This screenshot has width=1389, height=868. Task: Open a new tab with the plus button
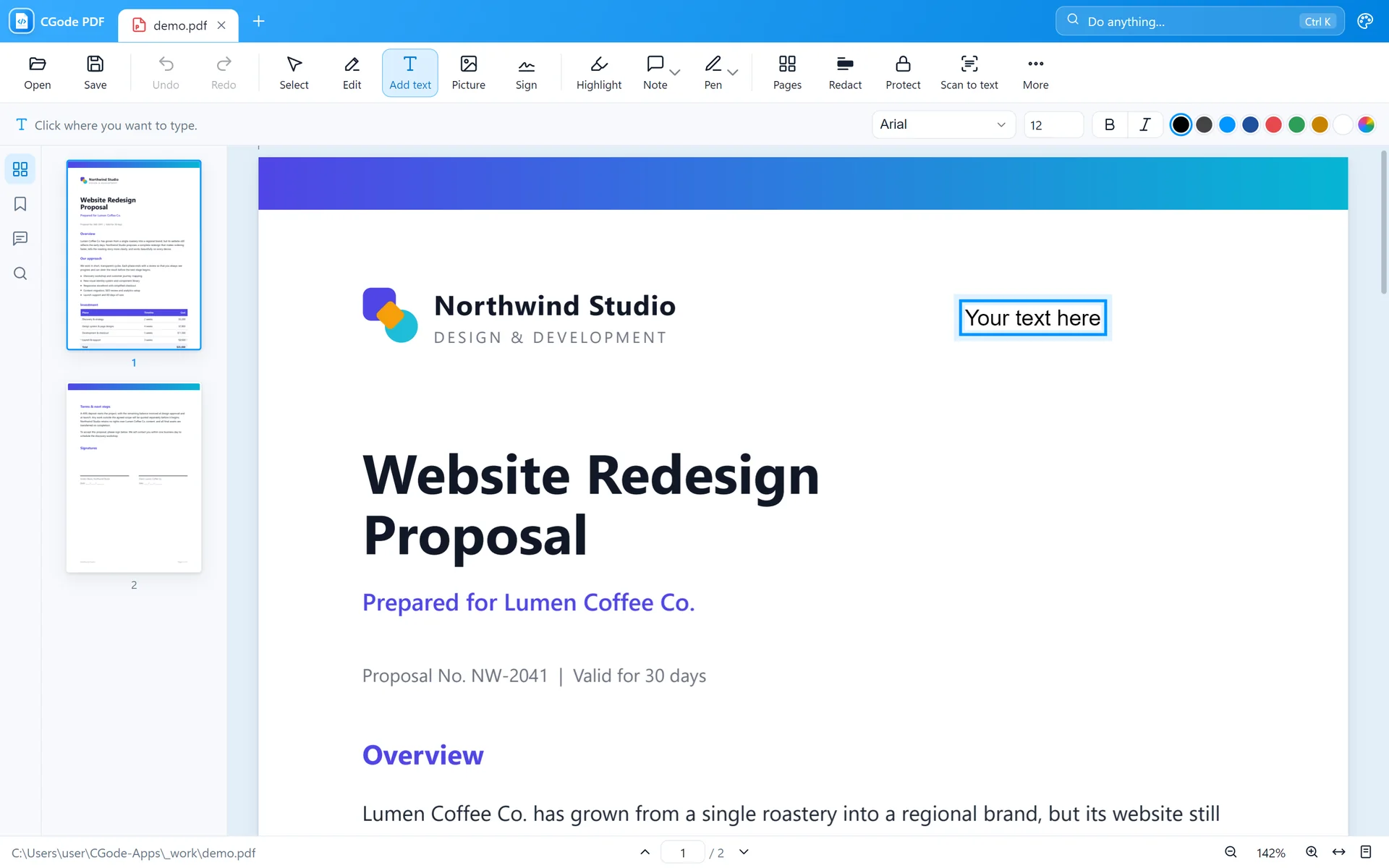[258, 22]
